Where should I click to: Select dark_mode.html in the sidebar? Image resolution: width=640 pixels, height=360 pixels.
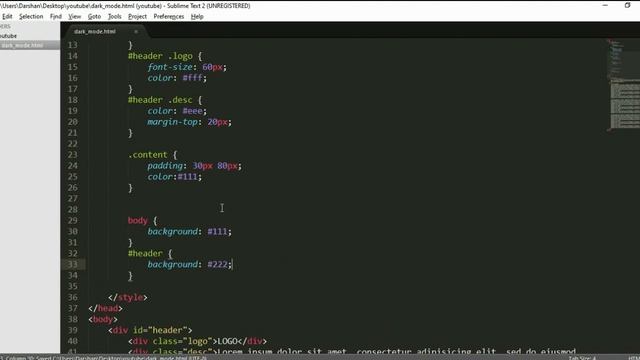[x=22, y=45]
